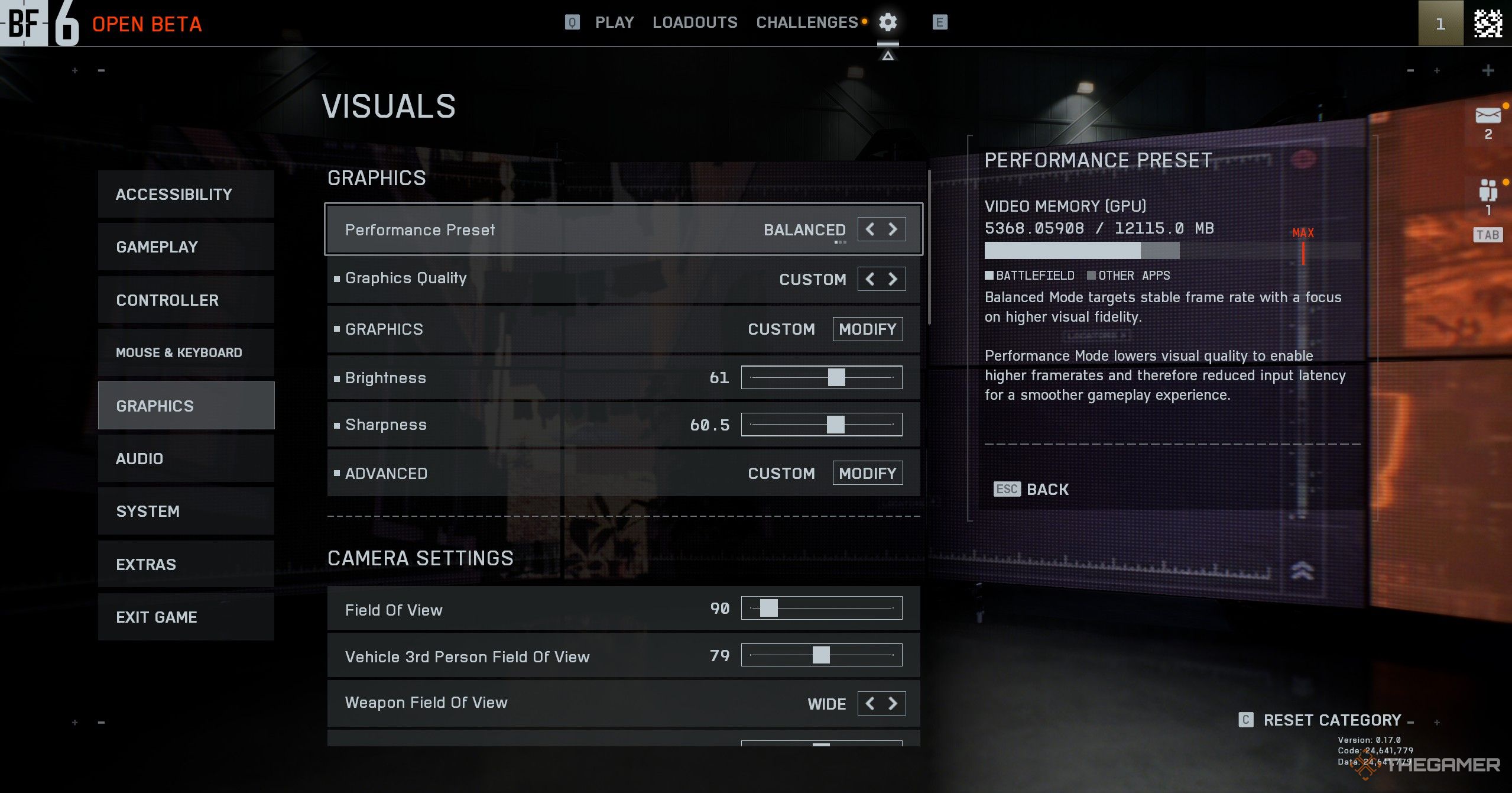1512x793 pixels.
Task: Open the PLAY tab
Action: click(x=614, y=22)
